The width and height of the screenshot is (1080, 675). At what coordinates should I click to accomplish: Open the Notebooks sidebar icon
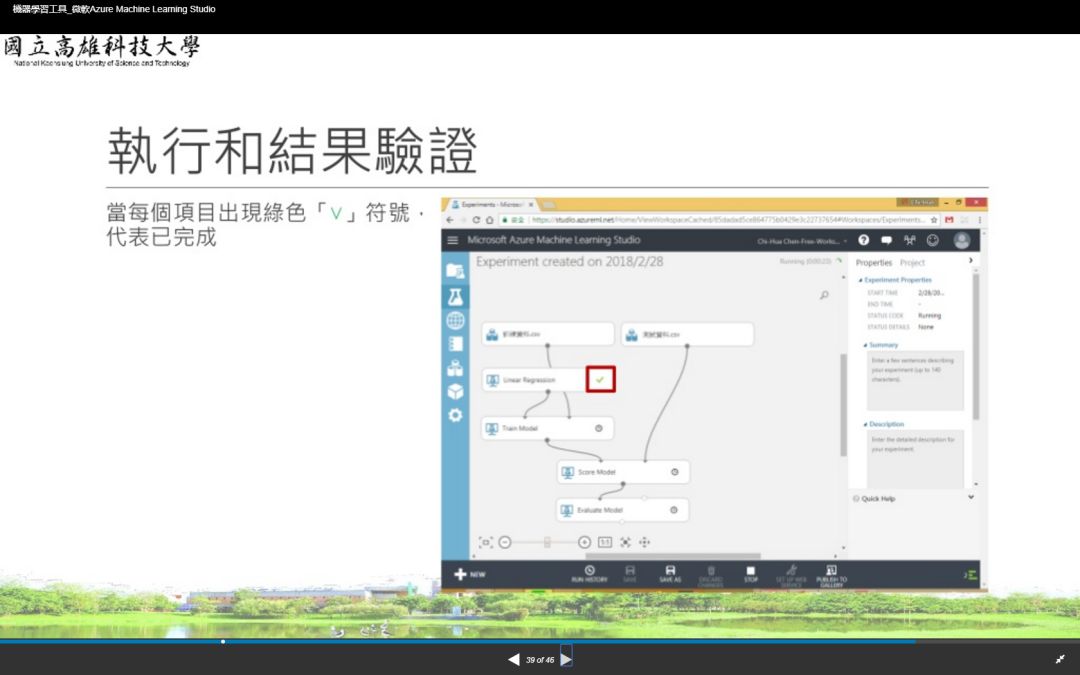coord(455,344)
